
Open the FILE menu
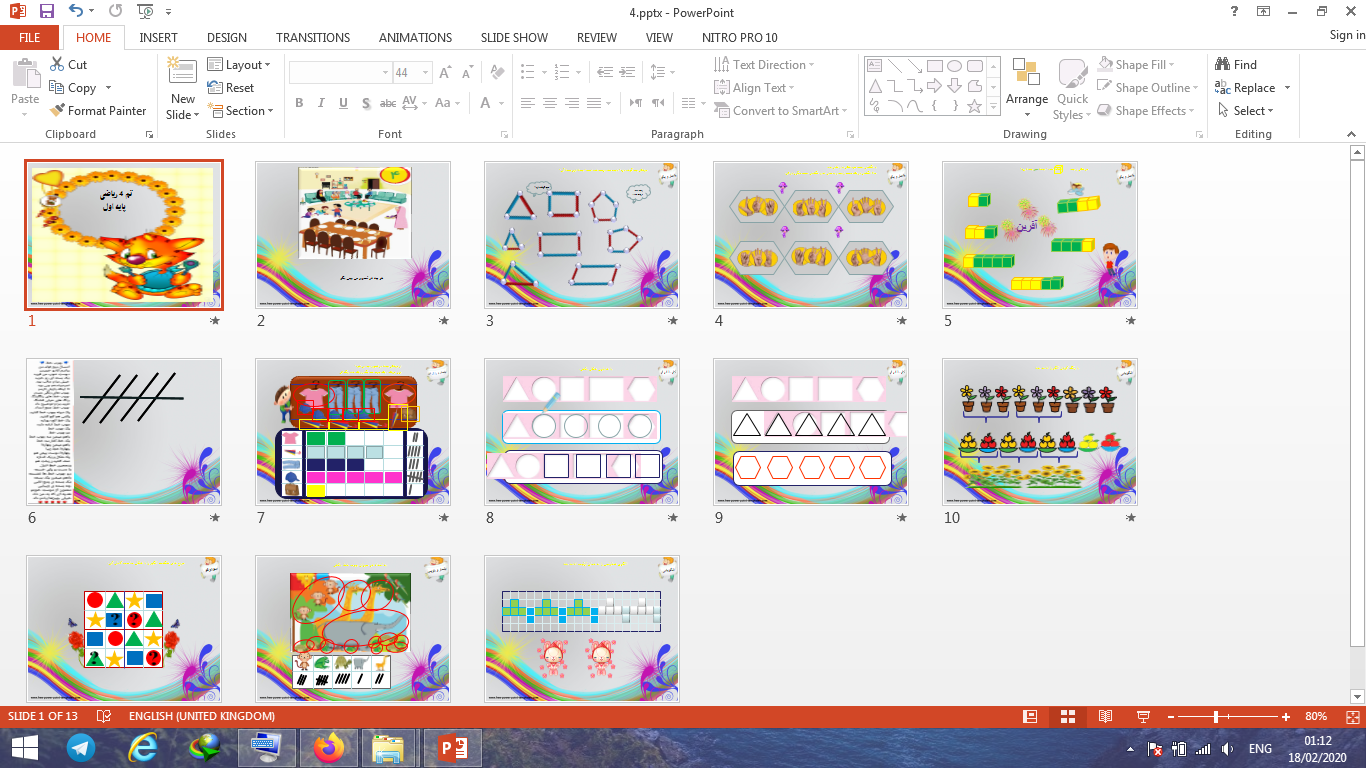30,37
